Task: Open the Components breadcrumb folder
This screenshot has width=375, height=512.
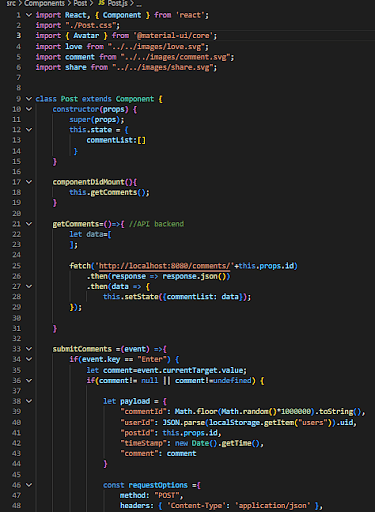Action: pyautogui.click(x=44, y=3)
